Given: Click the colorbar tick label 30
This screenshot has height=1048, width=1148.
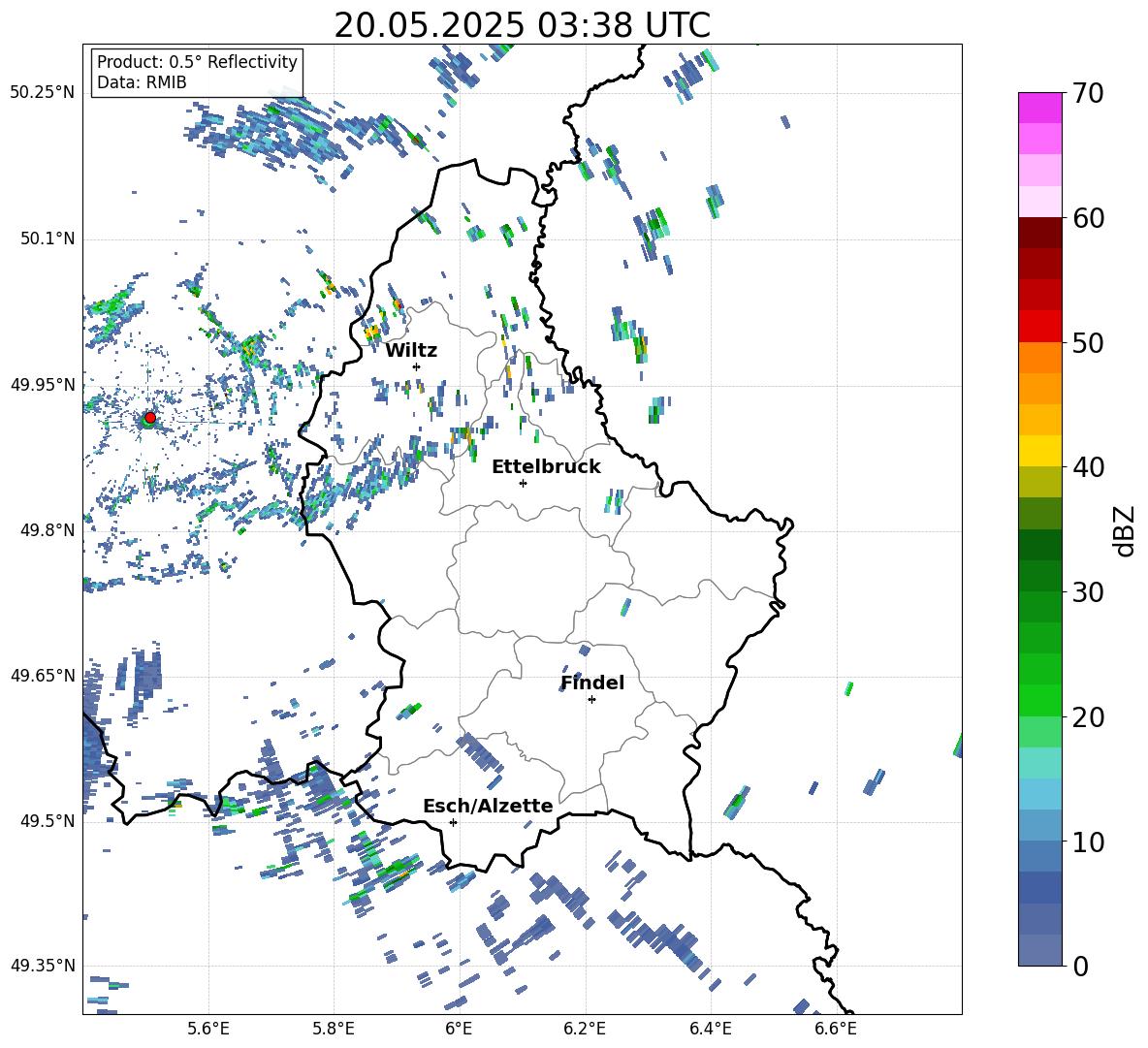Looking at the screenshot, I should pyautogui.click(x=1088, y=592).
